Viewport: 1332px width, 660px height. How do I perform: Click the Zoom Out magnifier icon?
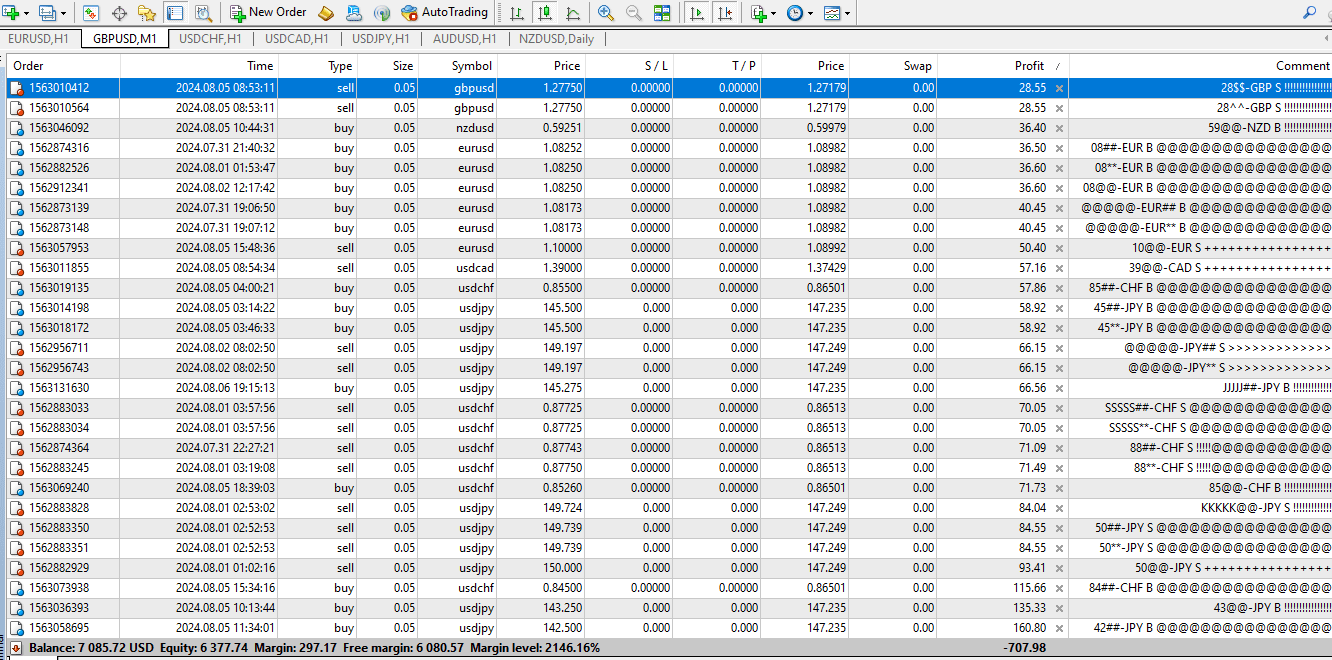pyautogui.click(x=634, y=13)
